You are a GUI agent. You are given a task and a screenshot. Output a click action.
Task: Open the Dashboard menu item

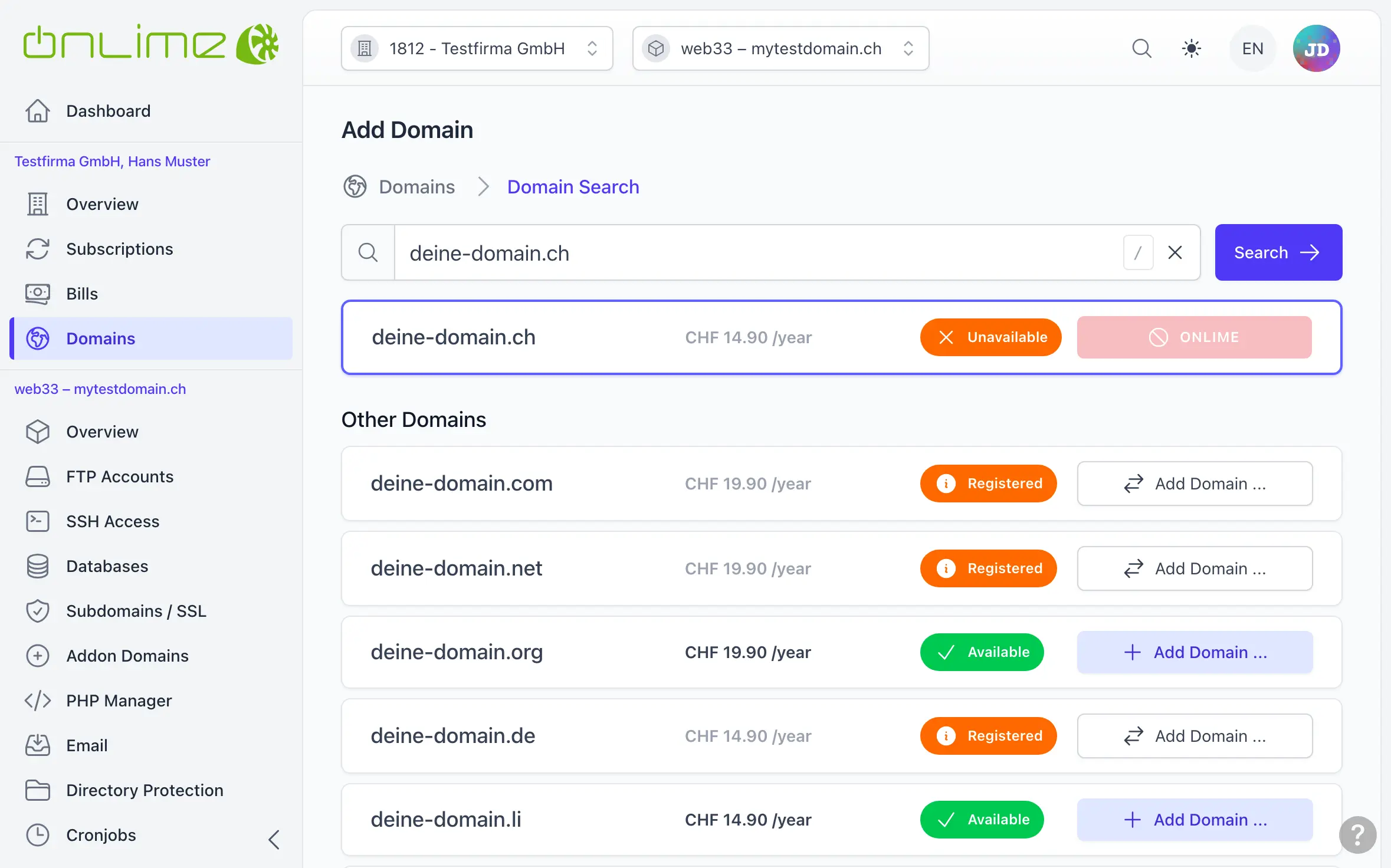tap(151, 111)
